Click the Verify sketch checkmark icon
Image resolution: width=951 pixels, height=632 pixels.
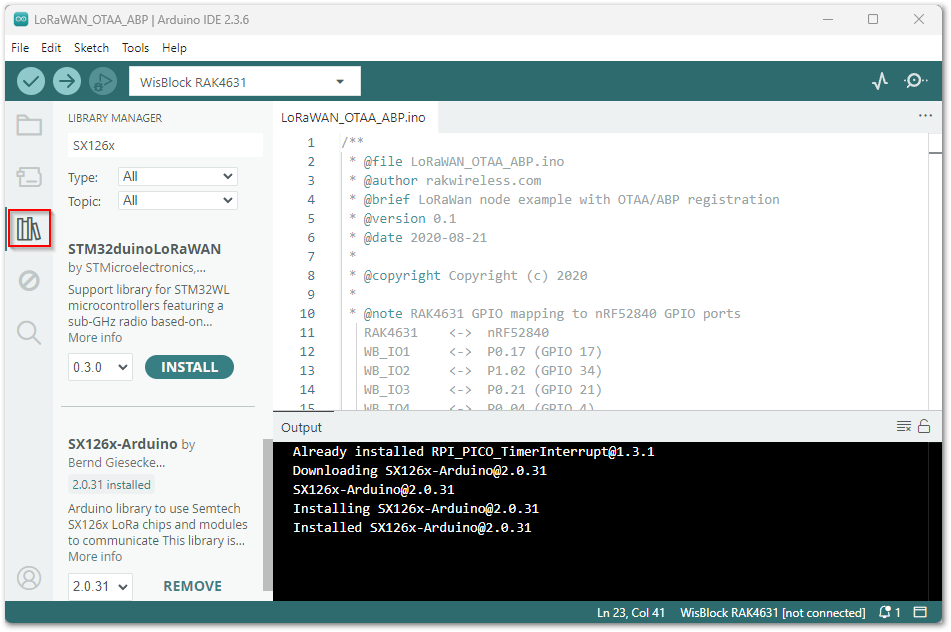[30, 81]
